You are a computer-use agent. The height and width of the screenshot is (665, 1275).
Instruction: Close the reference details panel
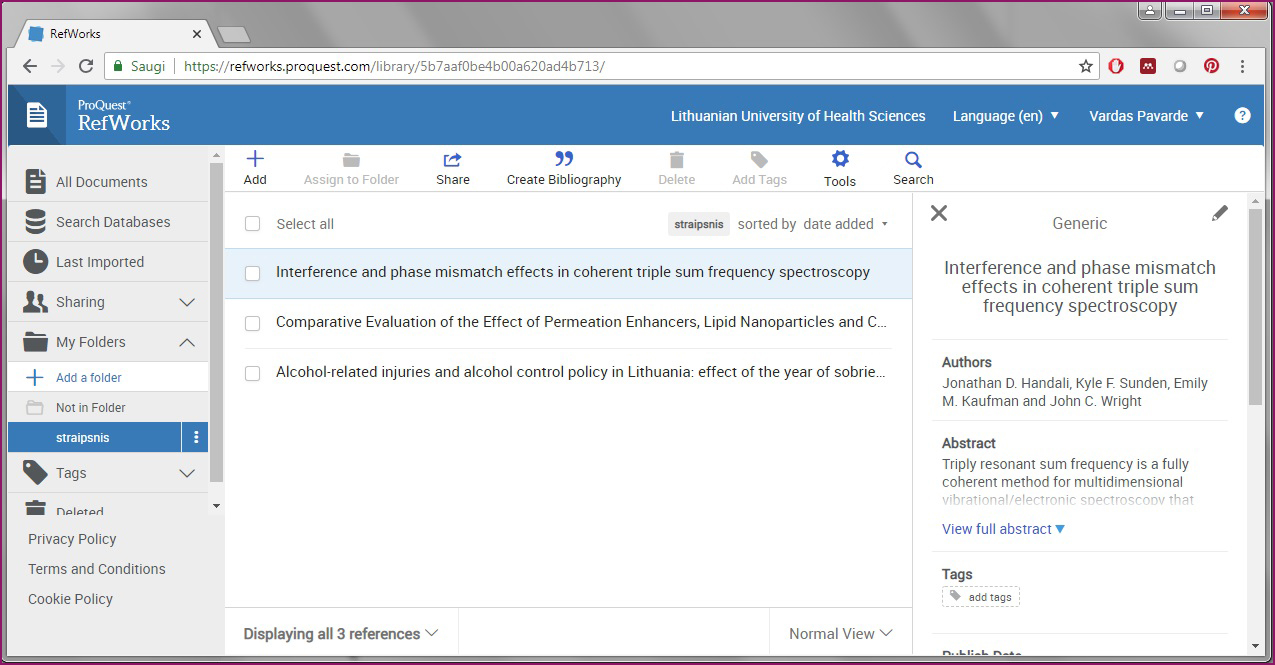pos(938,213)
